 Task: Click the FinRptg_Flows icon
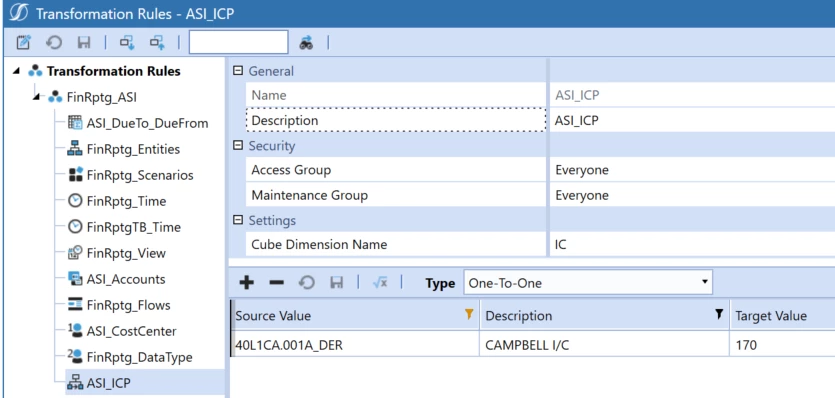point(75,305)
